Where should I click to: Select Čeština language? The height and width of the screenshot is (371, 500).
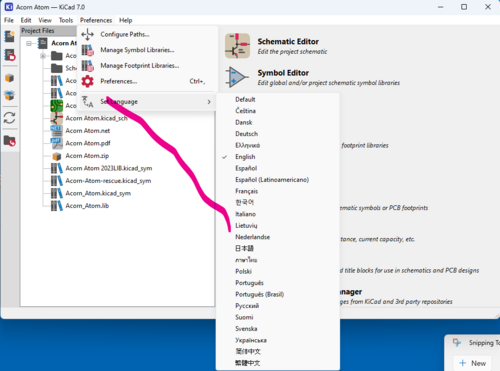(x=278, y=111)
